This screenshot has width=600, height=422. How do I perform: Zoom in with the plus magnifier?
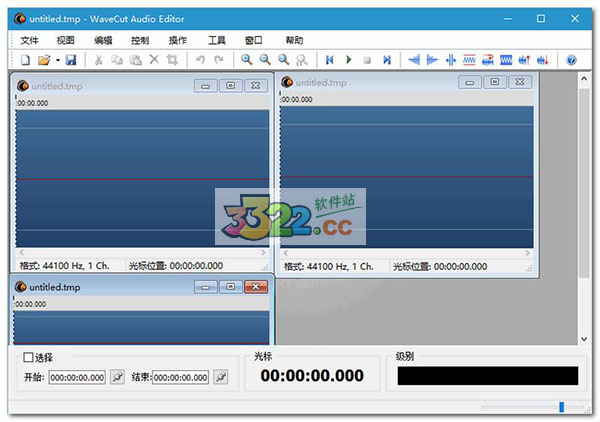point(246,60)
